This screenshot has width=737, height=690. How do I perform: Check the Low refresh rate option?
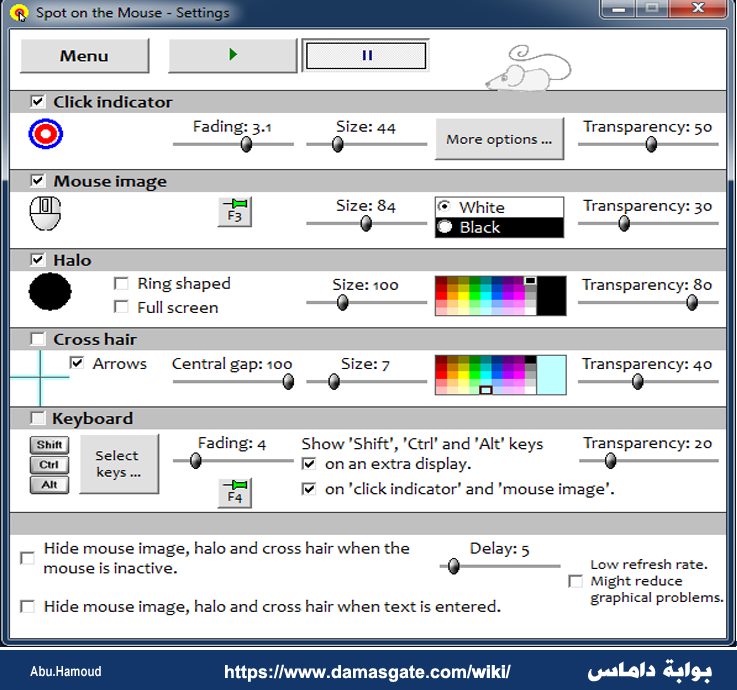575,581
